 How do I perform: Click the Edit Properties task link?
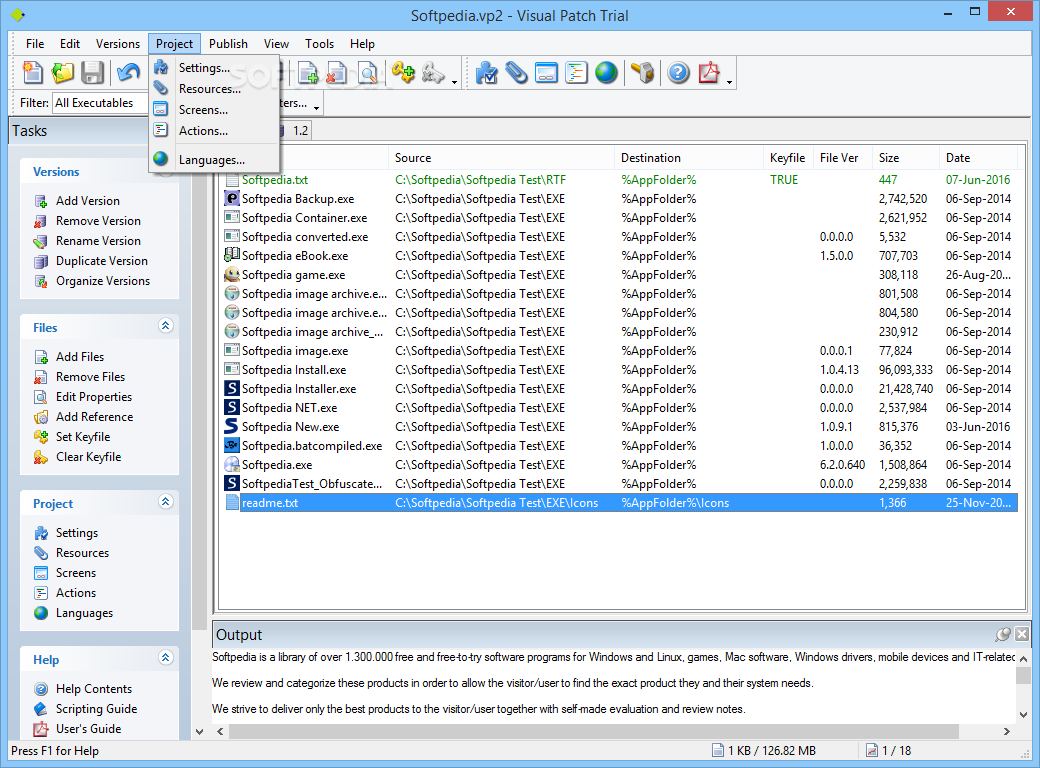94,397
